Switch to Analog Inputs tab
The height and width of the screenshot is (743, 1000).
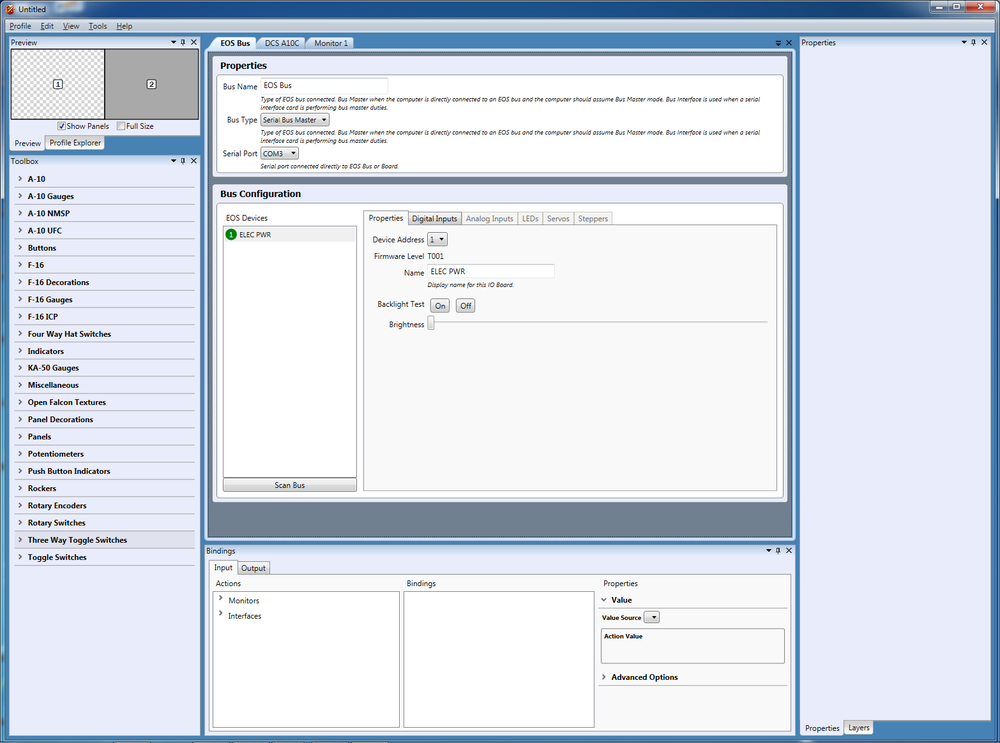489,218
